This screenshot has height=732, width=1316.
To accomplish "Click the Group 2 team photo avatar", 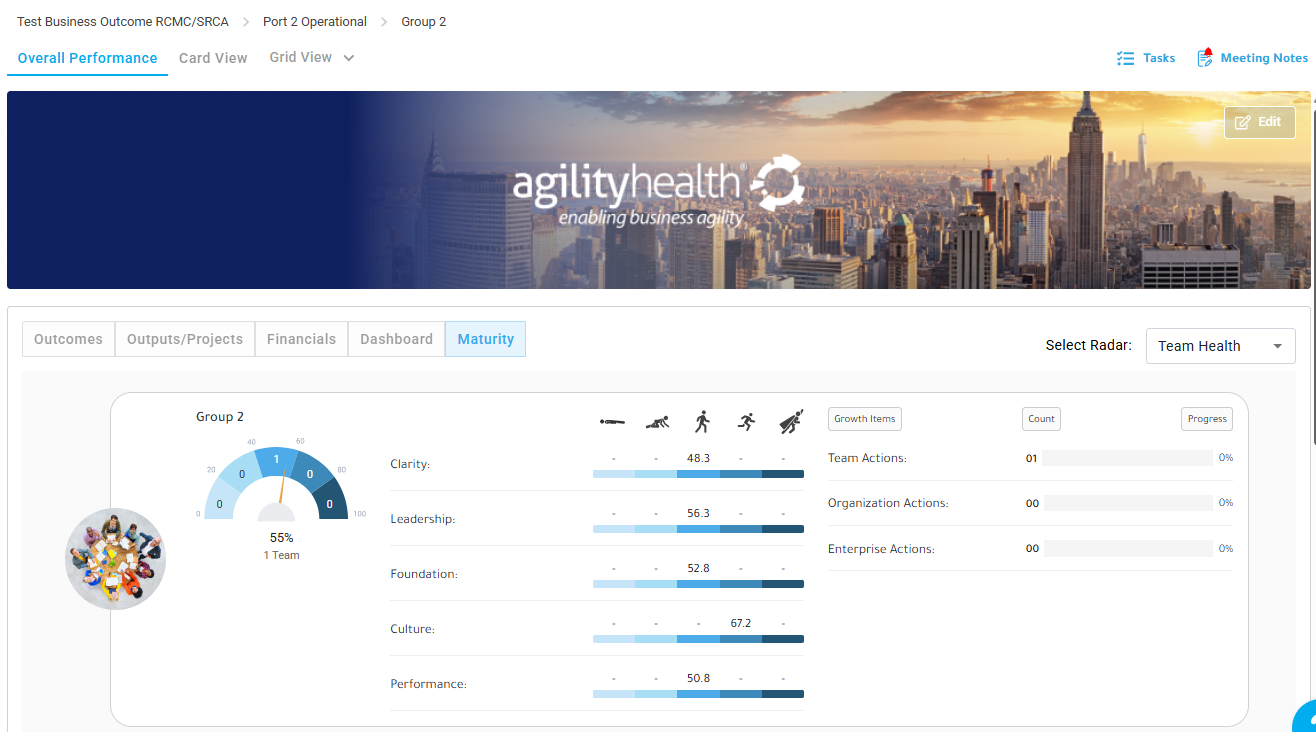I will tap(115, 559).
